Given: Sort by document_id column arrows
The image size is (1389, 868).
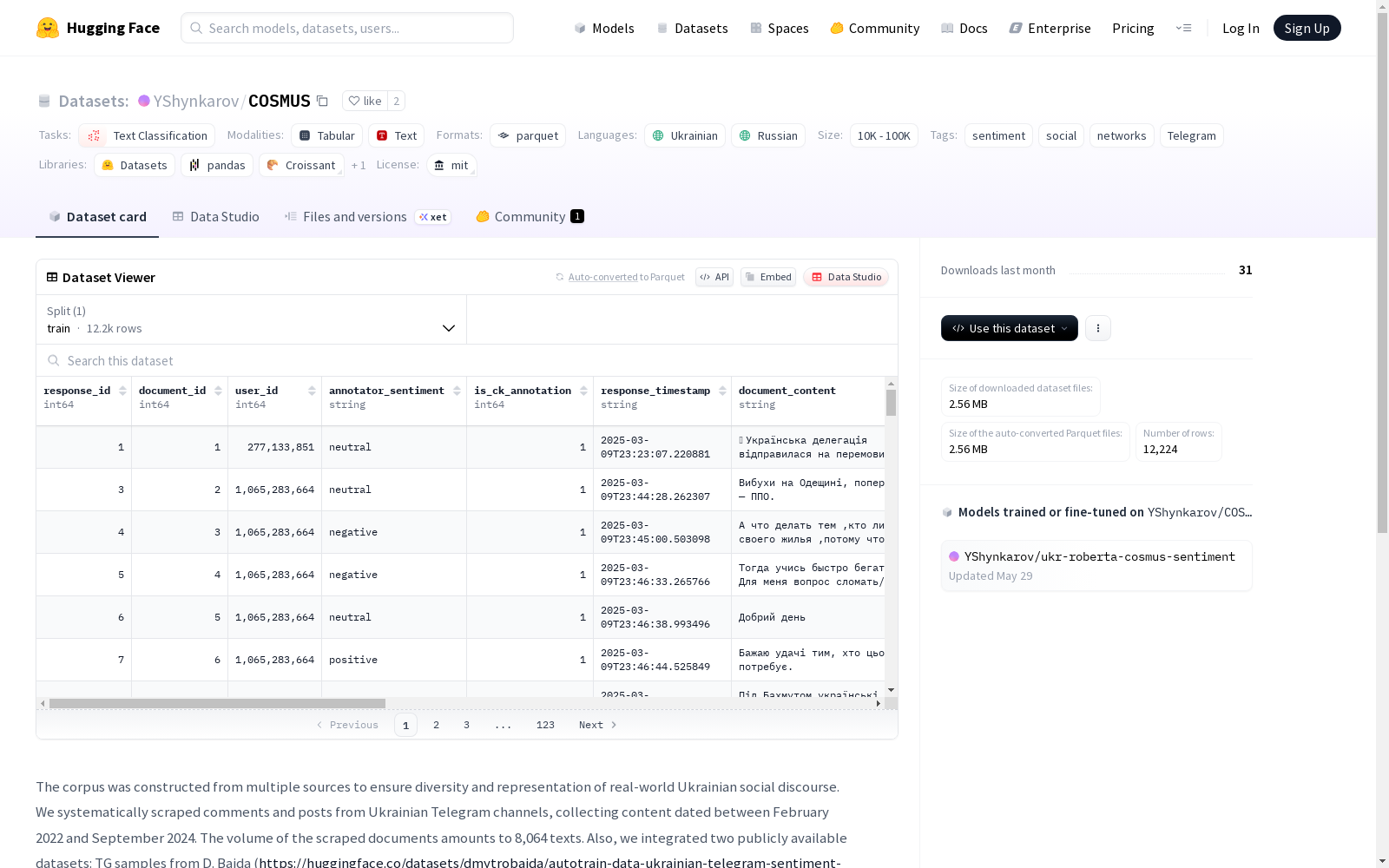Looking at the screenshot, I should 218,391.
